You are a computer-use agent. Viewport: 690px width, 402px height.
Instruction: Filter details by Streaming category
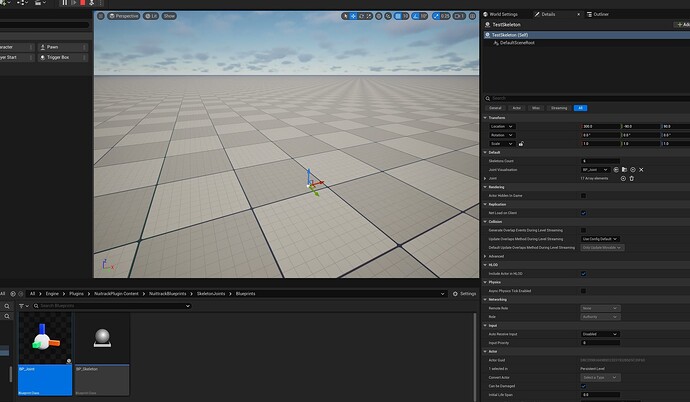click(558, 107)
